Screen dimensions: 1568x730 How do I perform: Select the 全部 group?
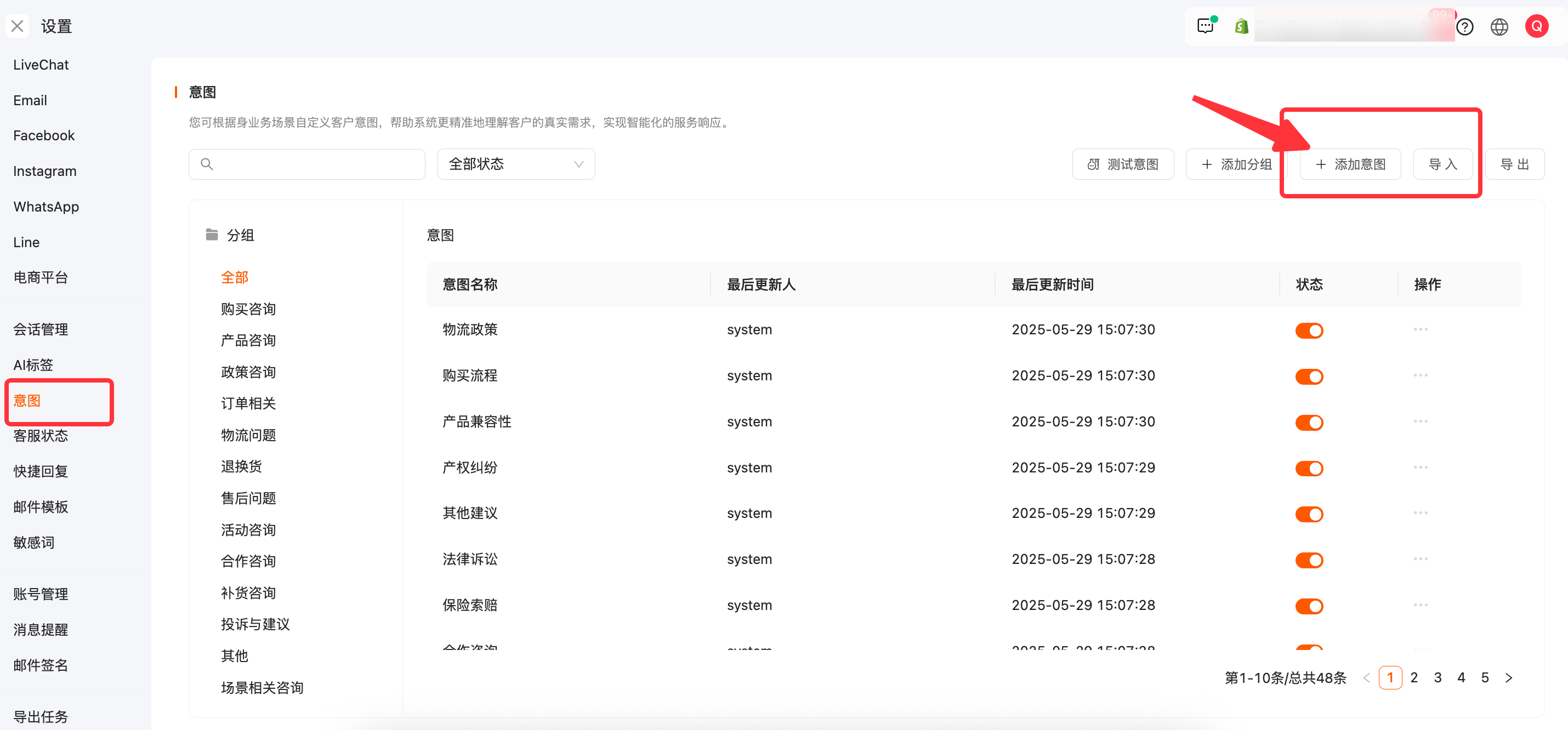coord(234,277)
